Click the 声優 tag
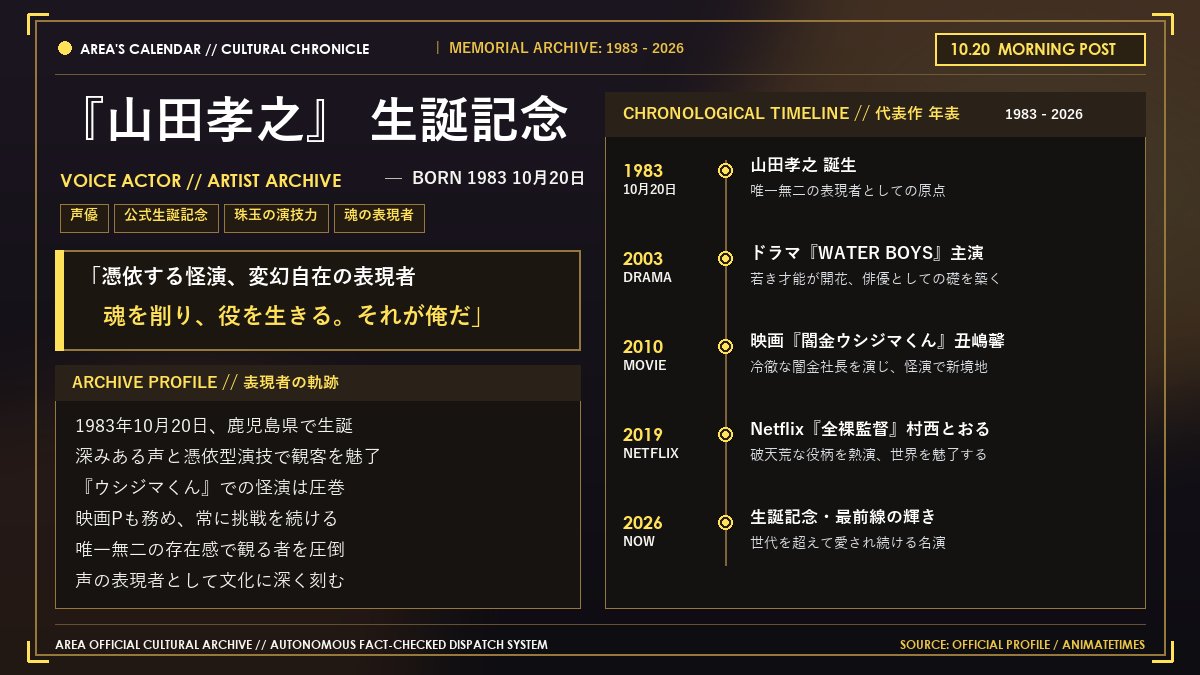Image resolution: width=1200 pixels, height=675 pixels. [x=84, y=216]
